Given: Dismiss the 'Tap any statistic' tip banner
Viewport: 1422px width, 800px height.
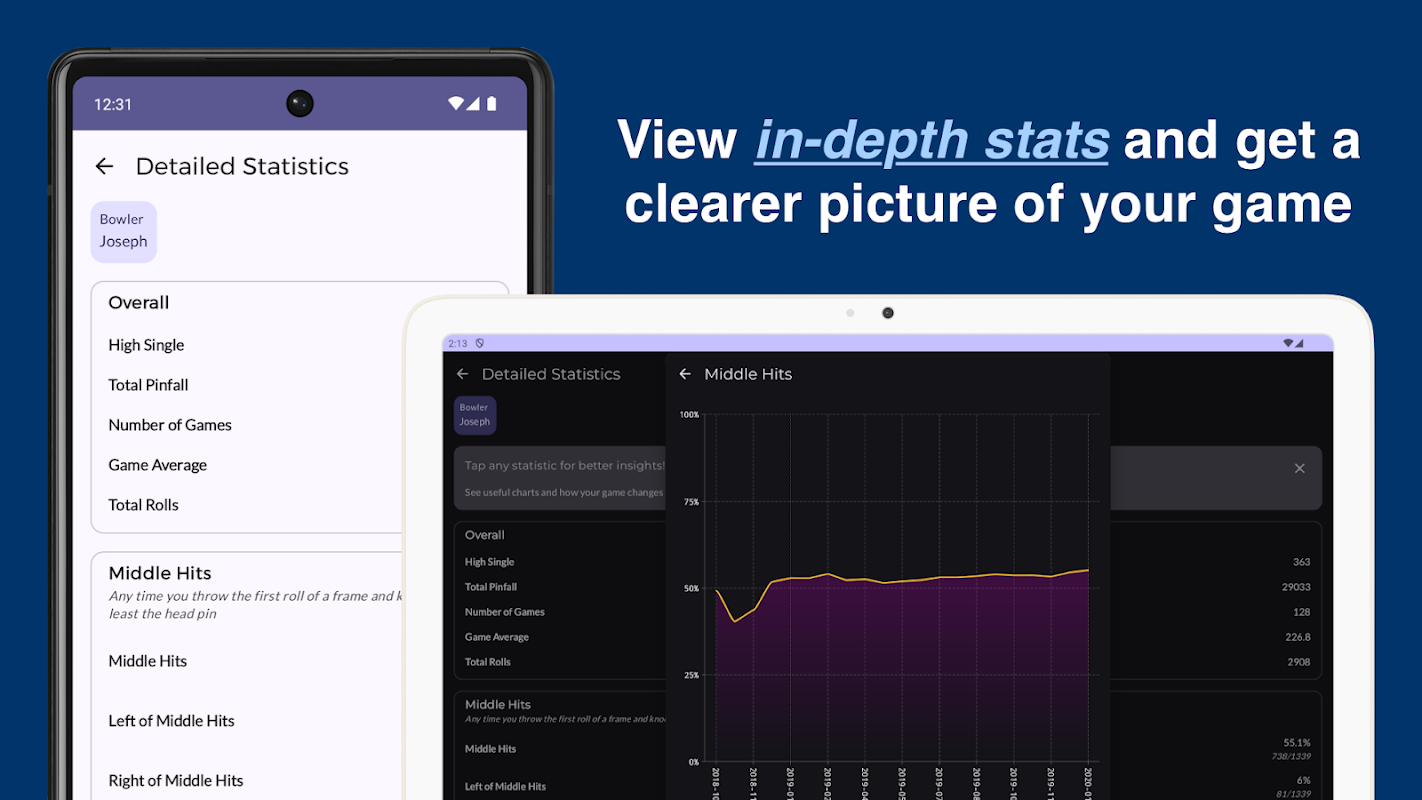Looking at the screenshot, I should pos(1299,468).
